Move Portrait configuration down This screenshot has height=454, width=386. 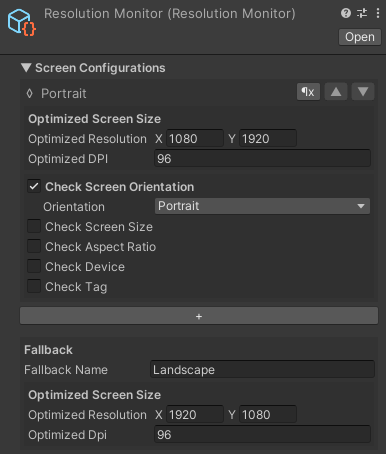coord(363,92)
